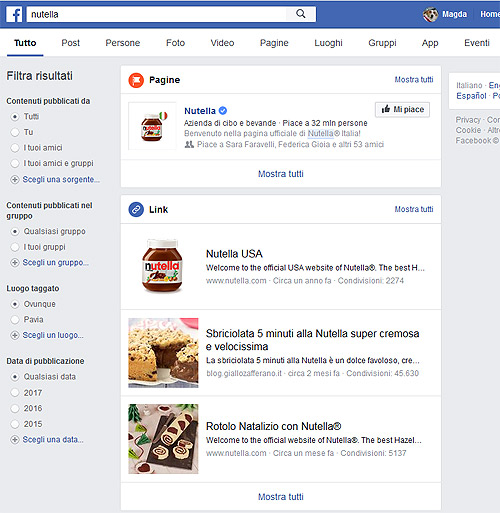
Task: Select Qualsiasi gruppo radio button
Action: pyautogui.click(x=15, y=231)
